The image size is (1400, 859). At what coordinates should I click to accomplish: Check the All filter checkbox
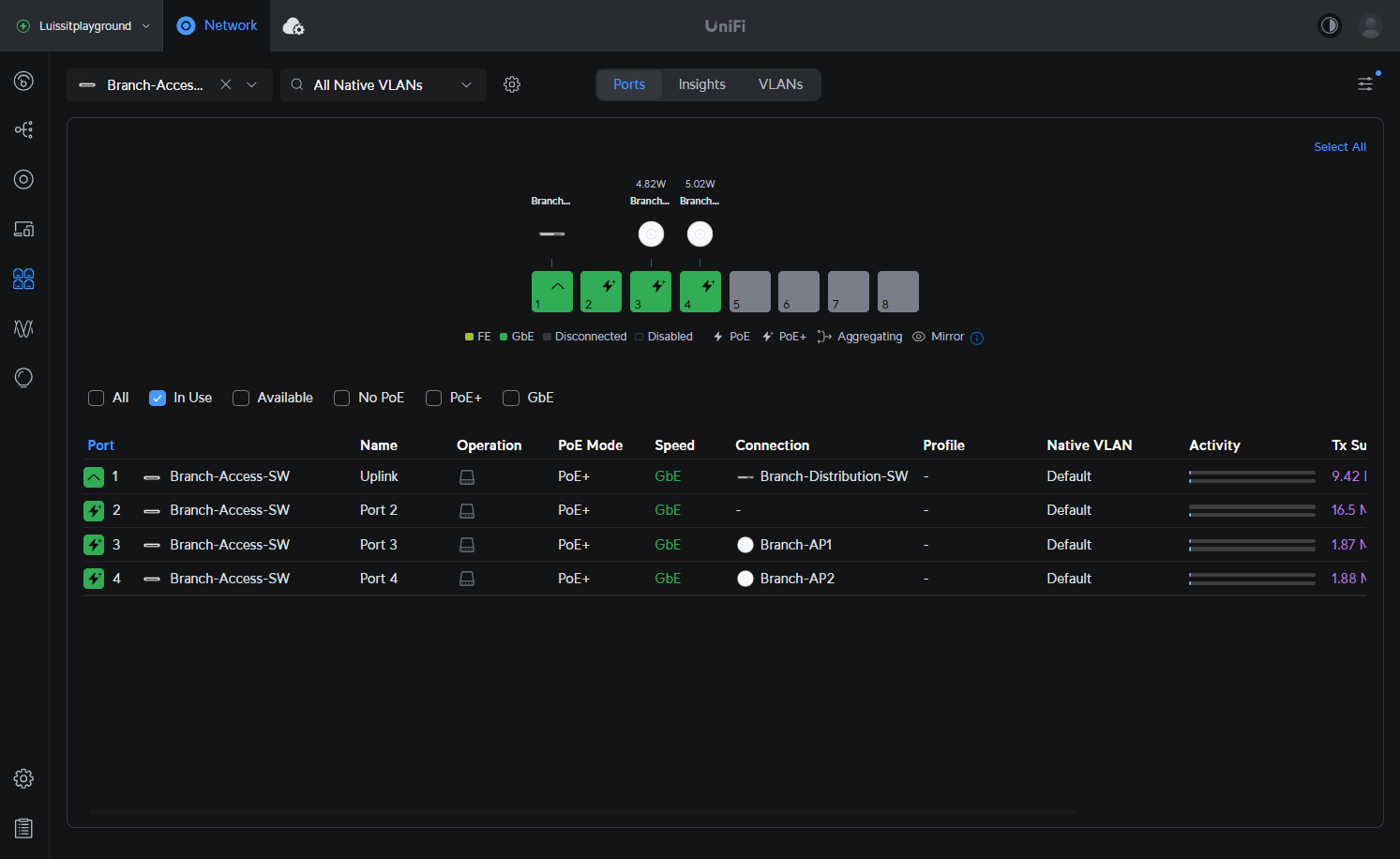(x=96, y=398)
